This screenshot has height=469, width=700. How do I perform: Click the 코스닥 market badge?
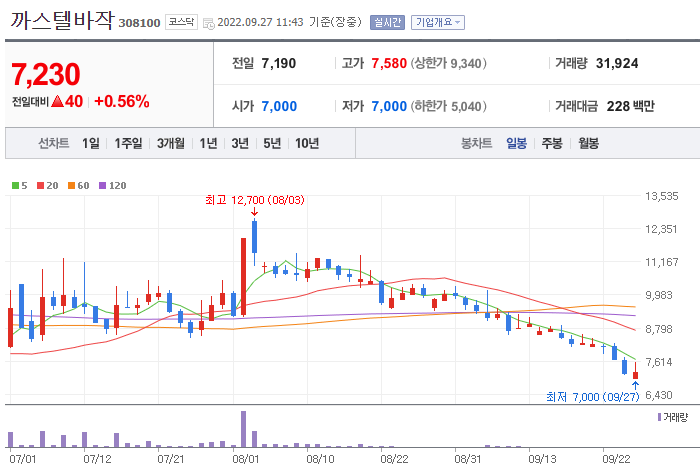[x=181, y=22]
